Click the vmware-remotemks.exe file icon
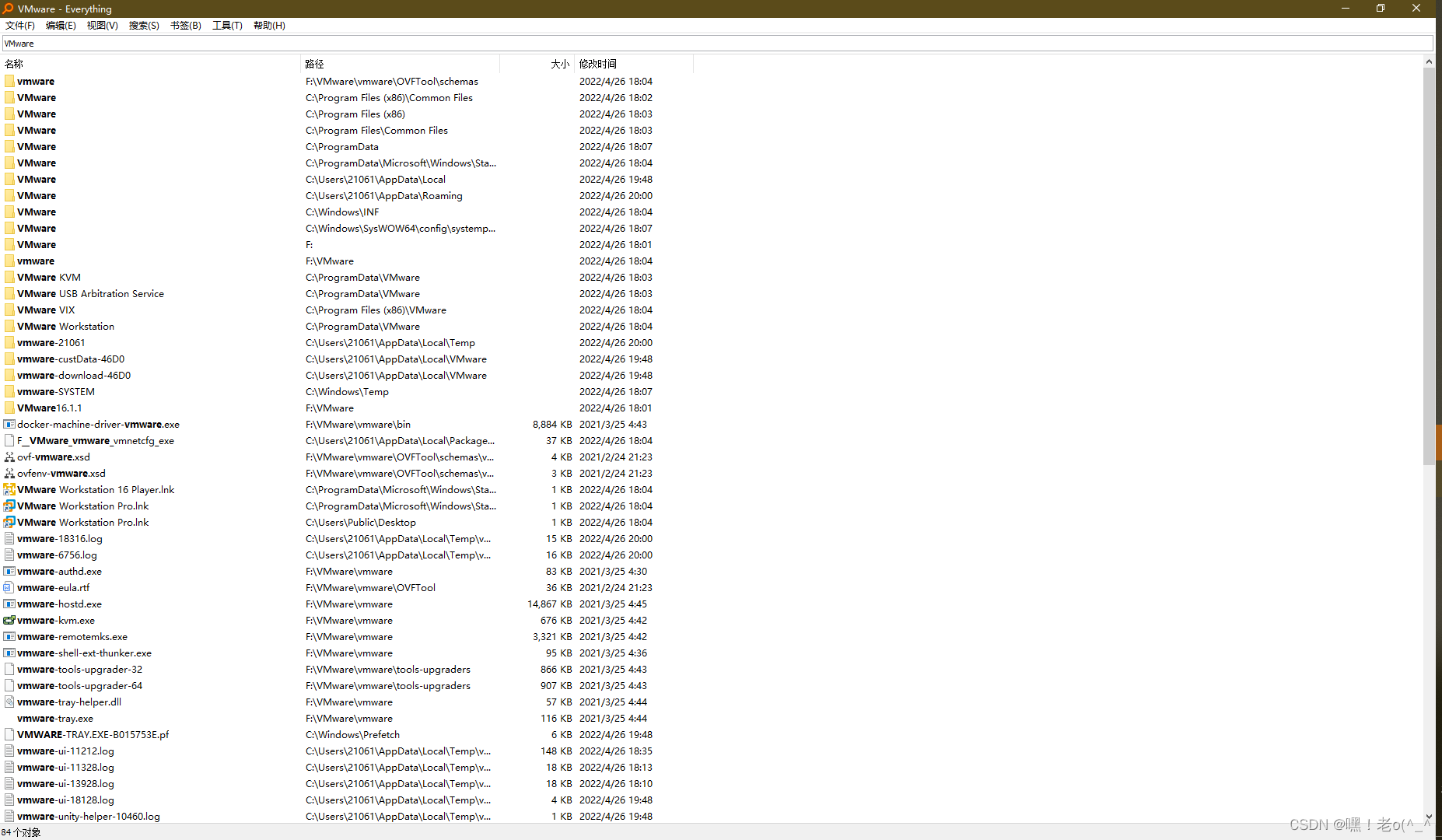 pyautogui.click(x=9, y=637)
